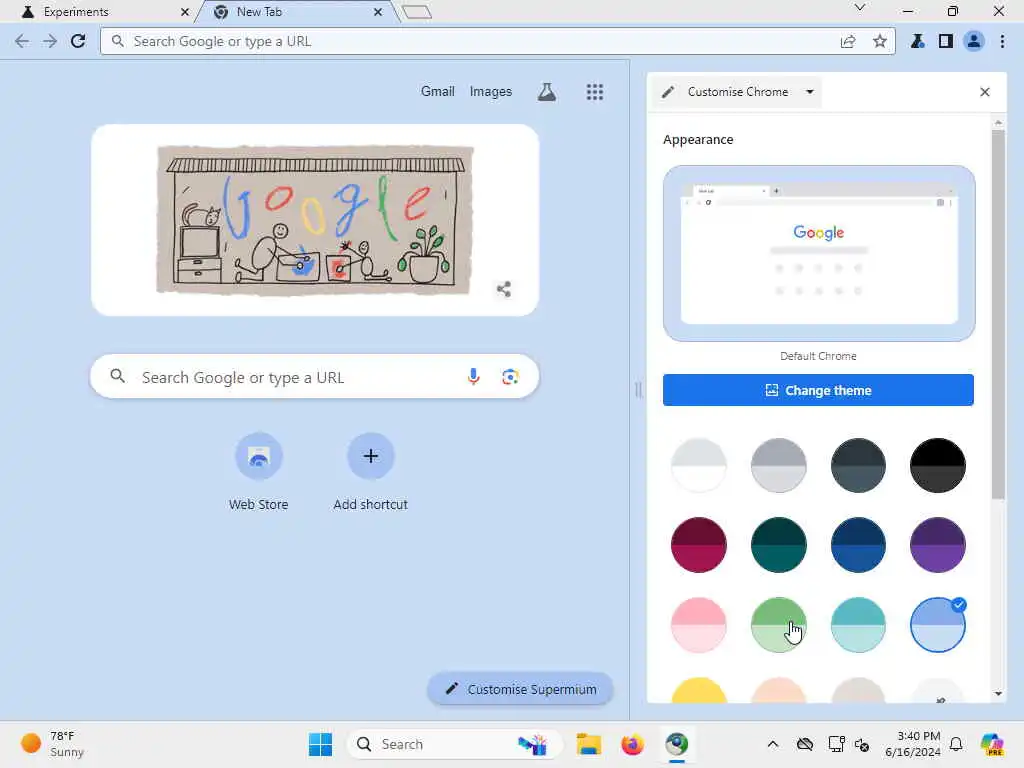Select the purple color swatch
The width and height of the screenshot is (1024, 768).
[x=938, y=545]
